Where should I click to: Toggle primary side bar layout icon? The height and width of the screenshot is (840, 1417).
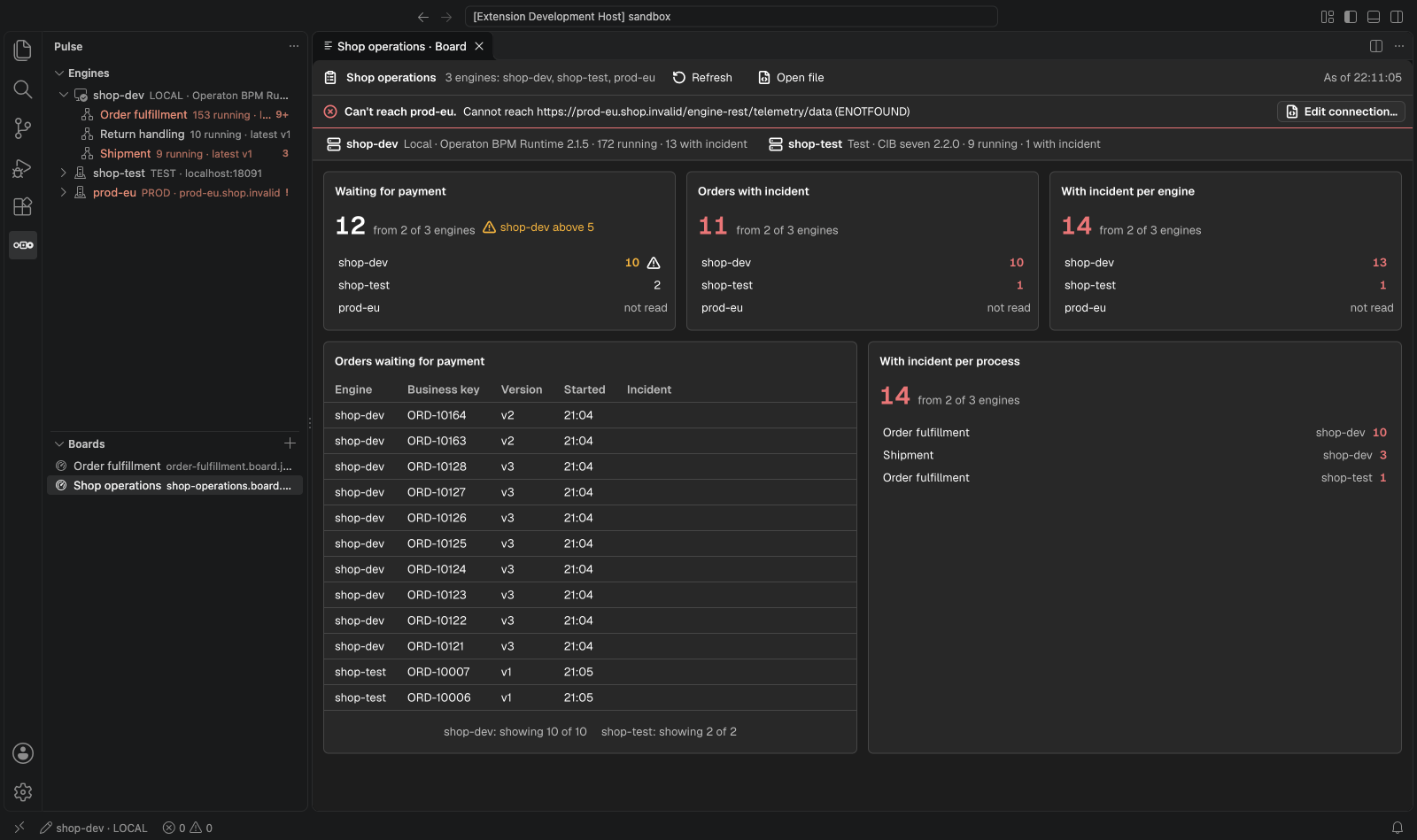1351,17
